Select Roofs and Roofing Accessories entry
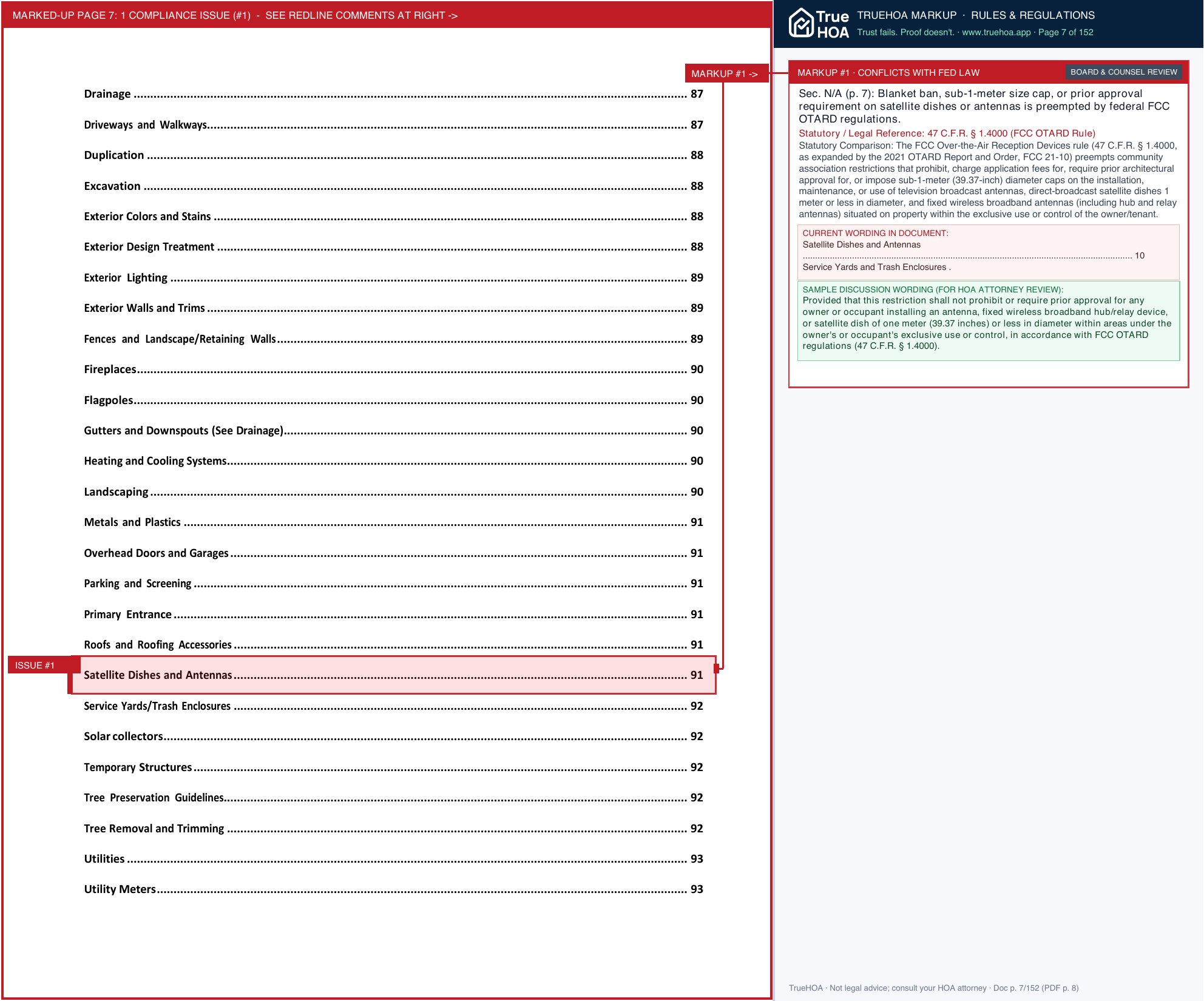Viewport: 1204px width, 1001px height. point(393,645)
